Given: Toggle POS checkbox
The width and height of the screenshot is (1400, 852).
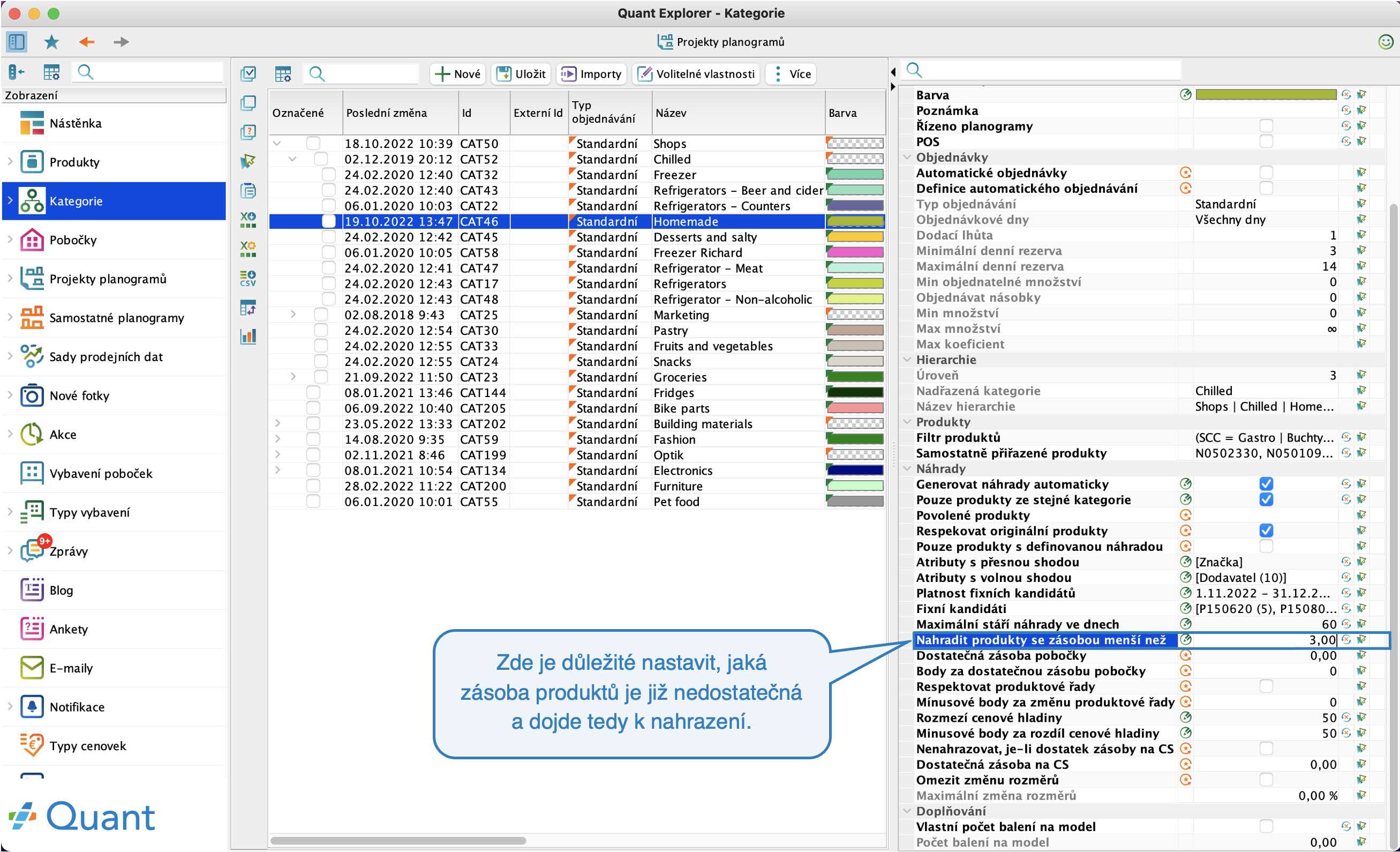Looking at the screenshot, I should point(1266,141).
